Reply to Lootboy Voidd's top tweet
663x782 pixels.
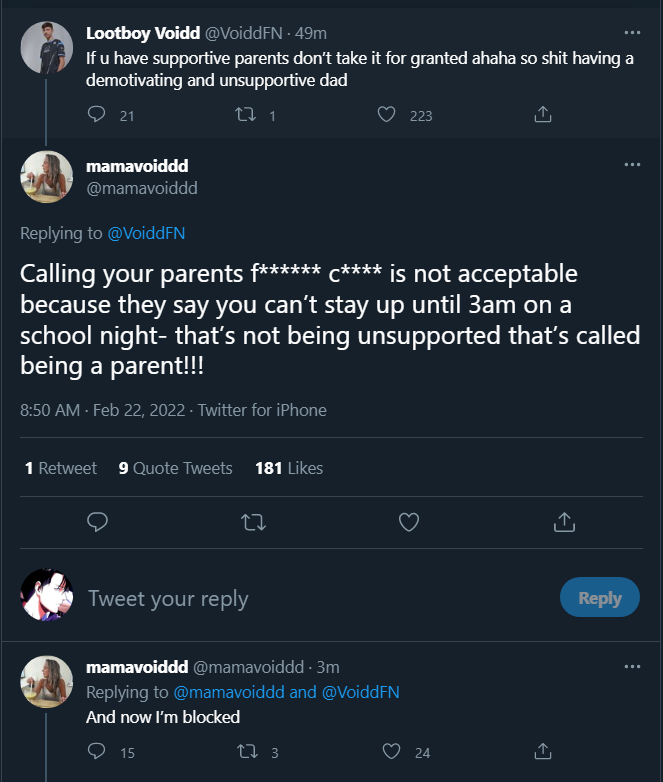(x=97, y=115)
